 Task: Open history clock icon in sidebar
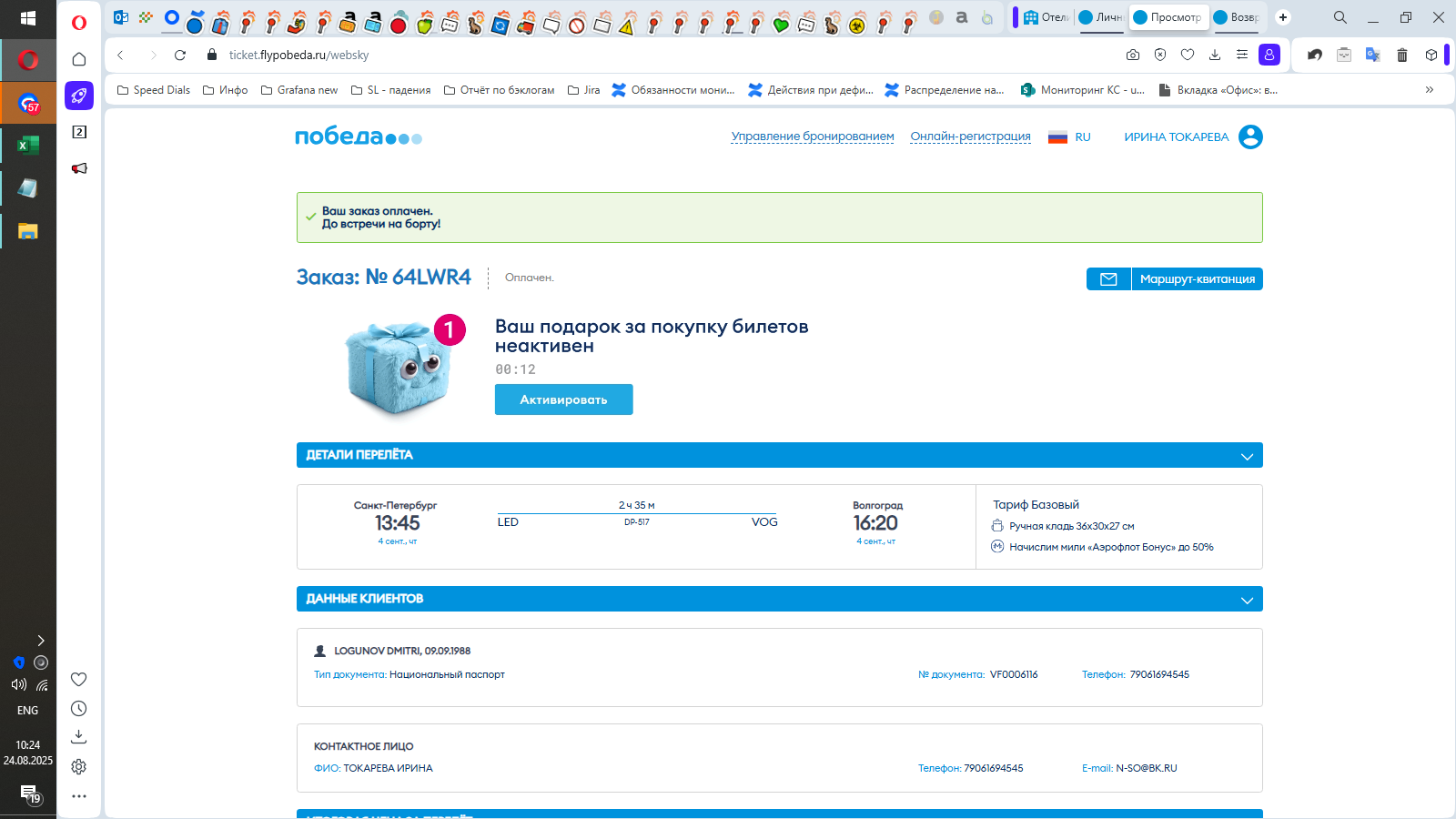coord(79,709)
